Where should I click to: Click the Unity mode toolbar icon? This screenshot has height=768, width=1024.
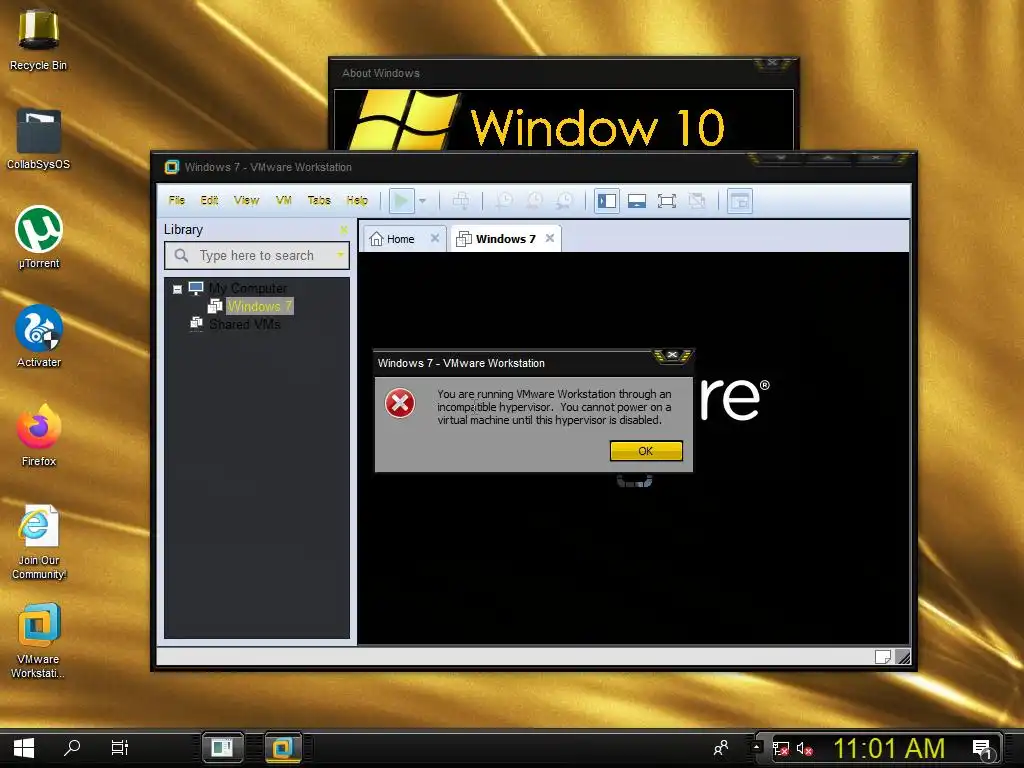tap(697, 200)
